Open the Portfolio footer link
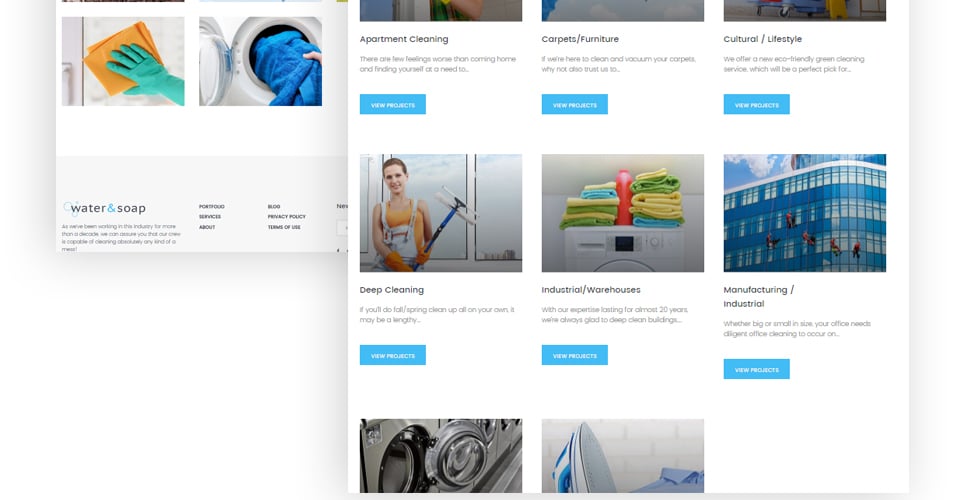 point(212,207)
